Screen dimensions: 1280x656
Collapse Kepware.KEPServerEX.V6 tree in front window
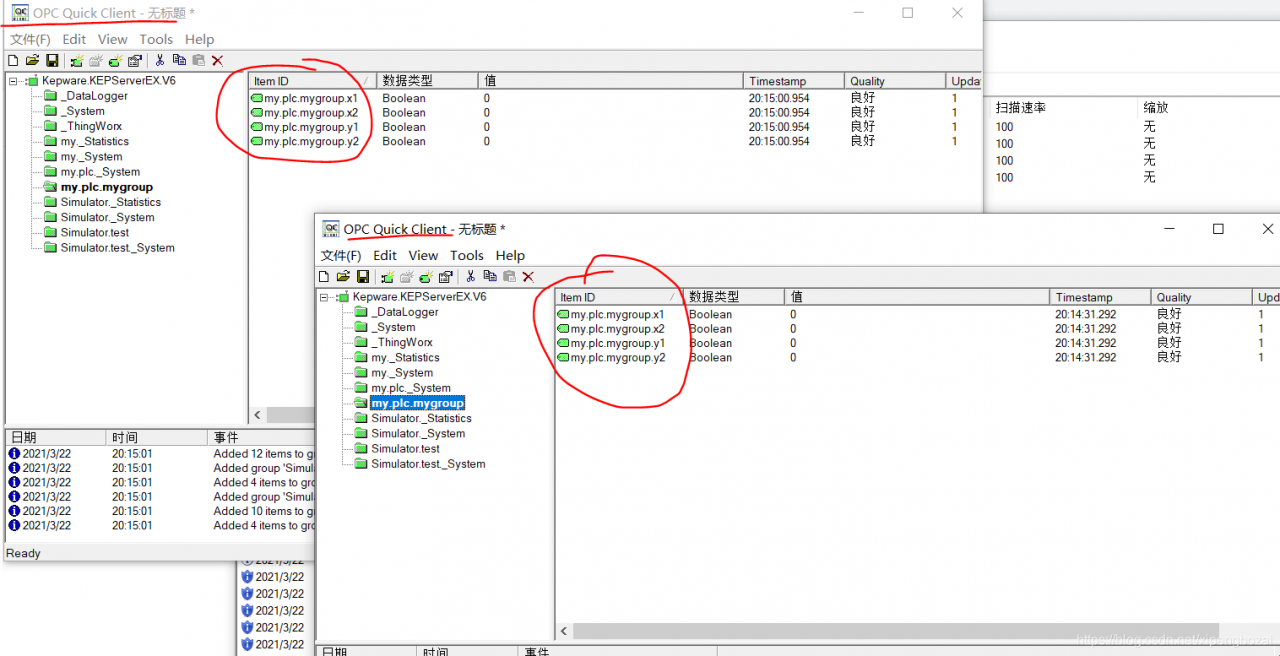click(x=325, y=297)
